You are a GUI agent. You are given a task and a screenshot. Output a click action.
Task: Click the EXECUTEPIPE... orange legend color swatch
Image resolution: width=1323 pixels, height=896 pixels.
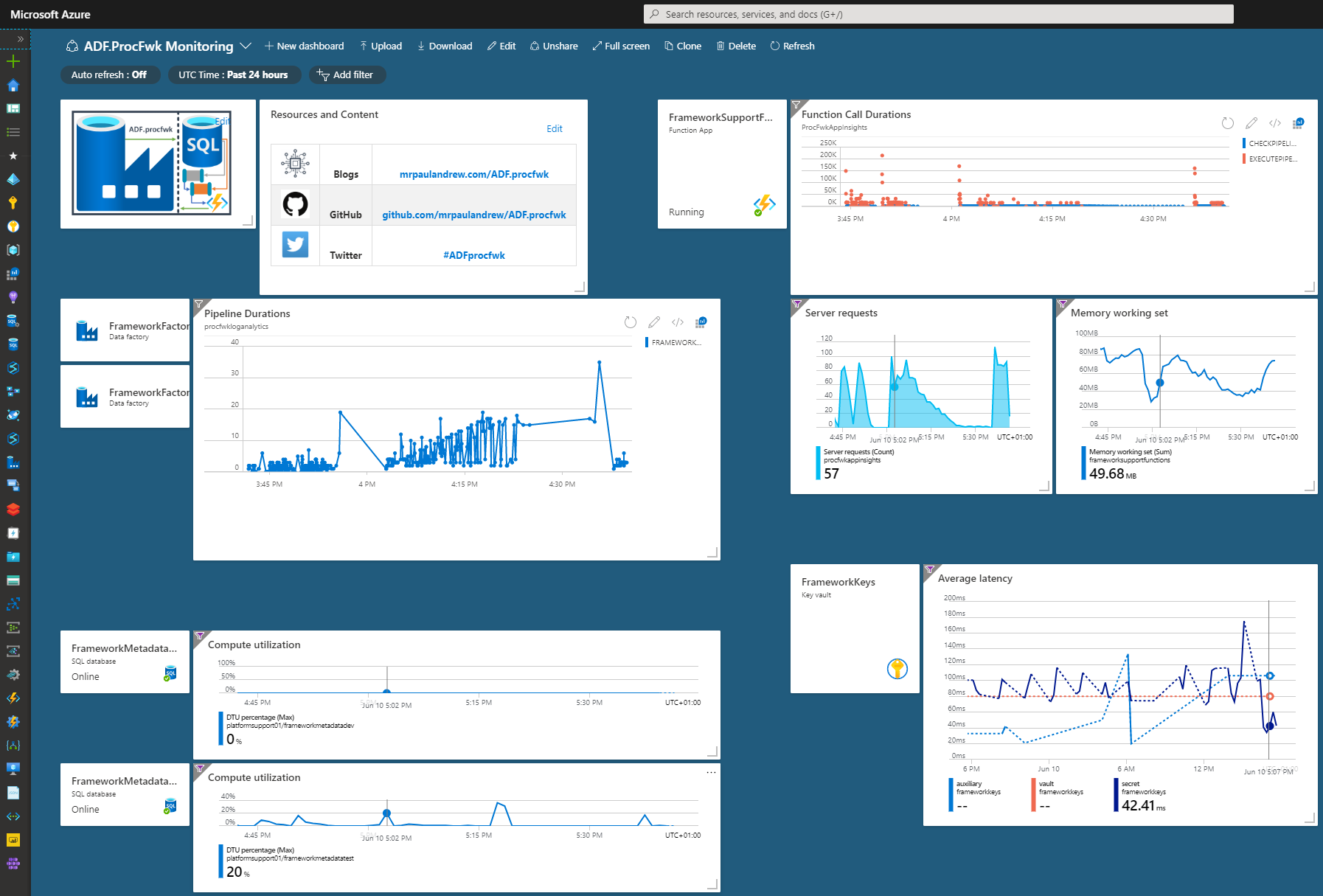1244,159
